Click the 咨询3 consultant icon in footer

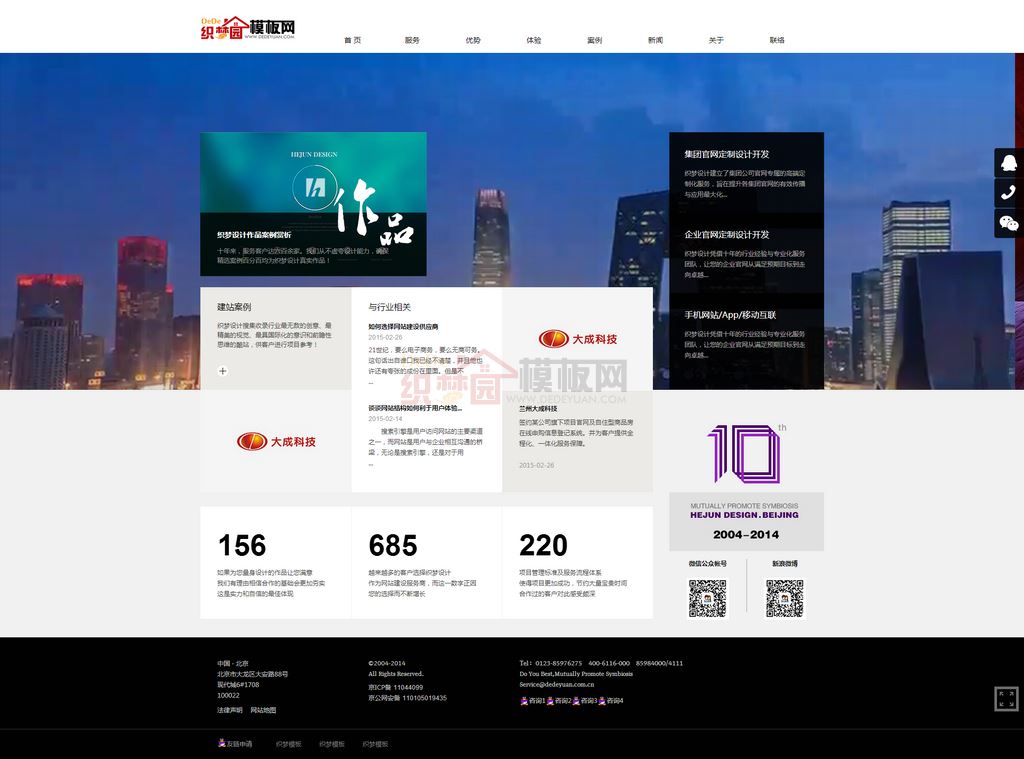[576, 701]
